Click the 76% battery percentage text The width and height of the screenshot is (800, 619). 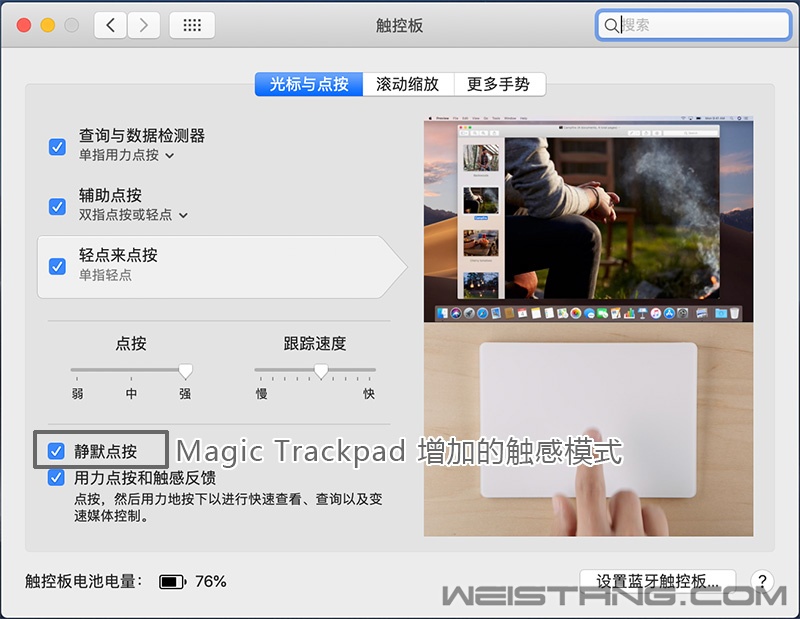(x=211, y=581)
